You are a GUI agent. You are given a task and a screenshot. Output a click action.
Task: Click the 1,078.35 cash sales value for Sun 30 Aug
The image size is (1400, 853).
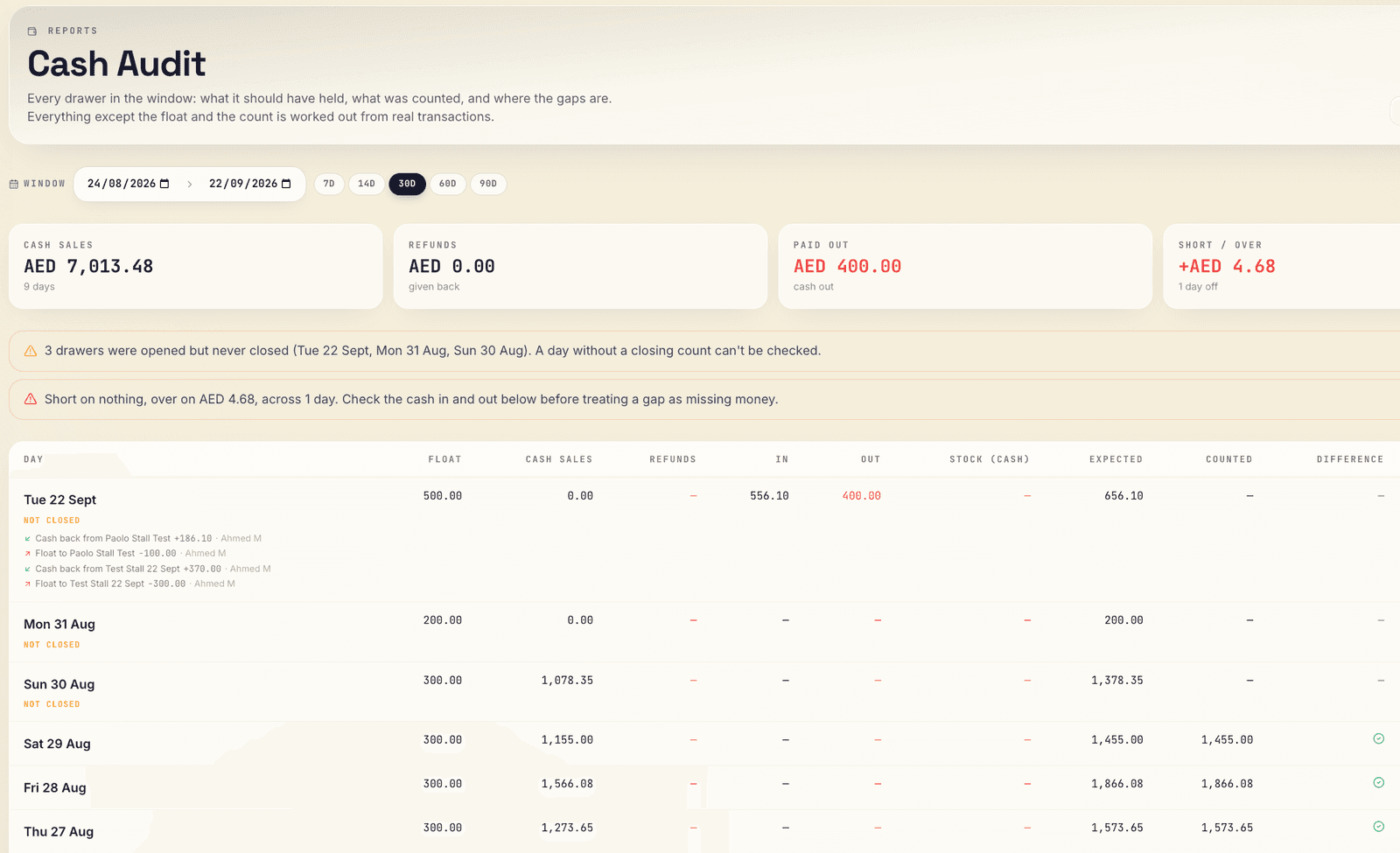coord(567,681)
